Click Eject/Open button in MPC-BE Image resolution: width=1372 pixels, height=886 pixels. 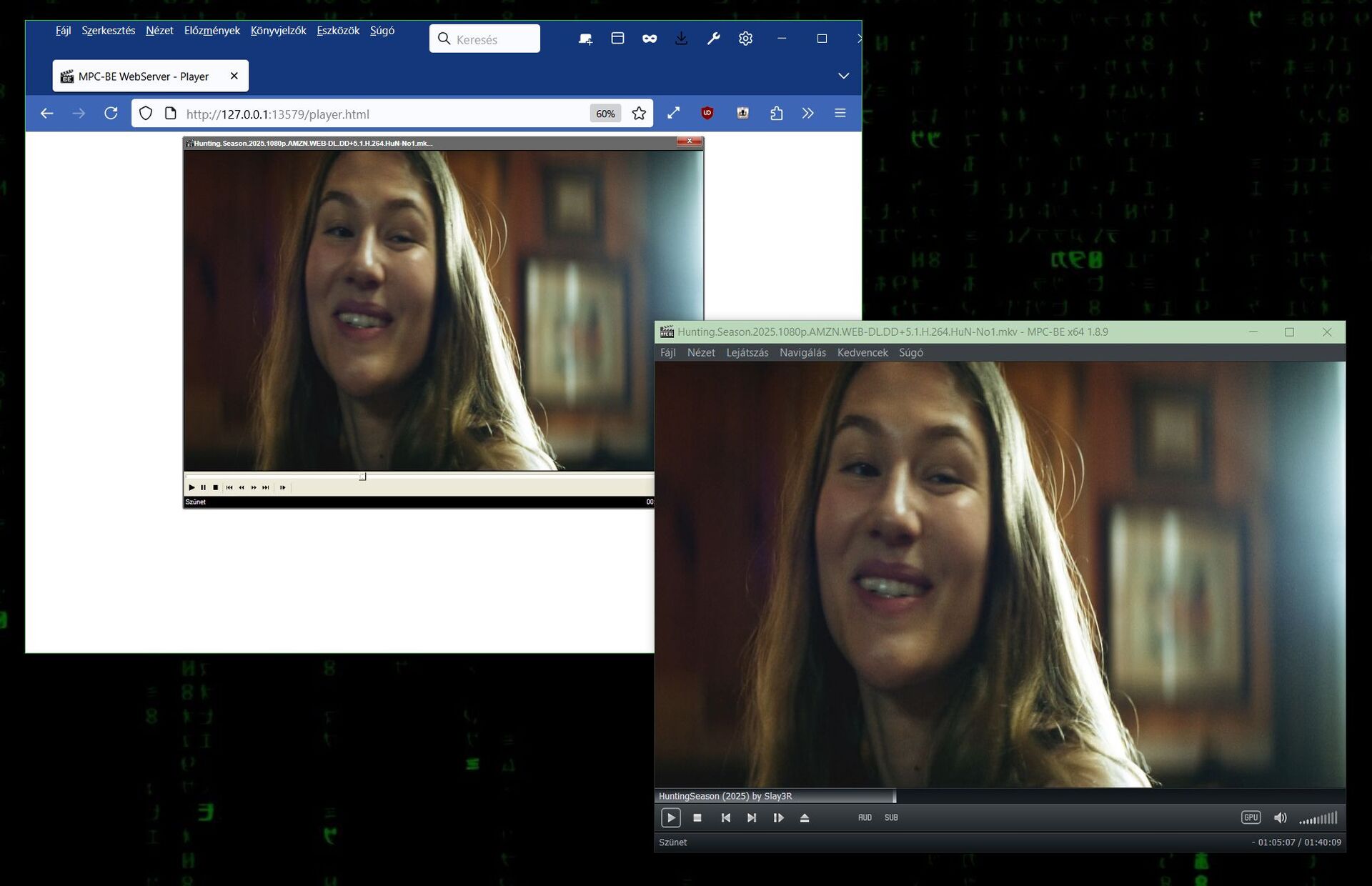click(805, 817)
